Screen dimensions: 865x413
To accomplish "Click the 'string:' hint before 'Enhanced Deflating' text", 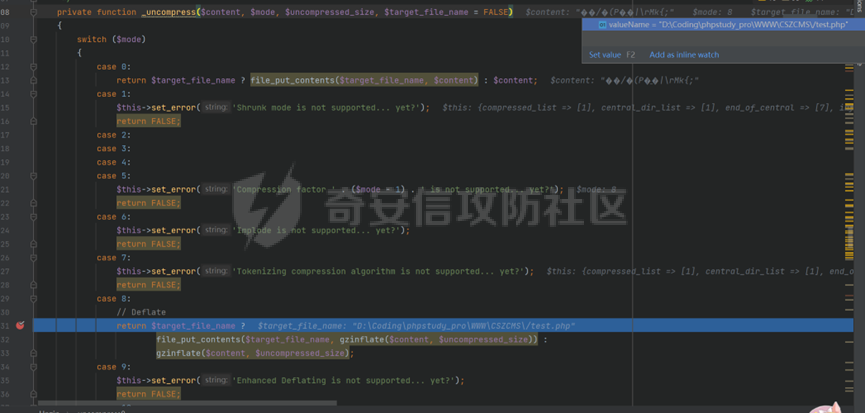I will pyautogui.click(x=215, y=380).
